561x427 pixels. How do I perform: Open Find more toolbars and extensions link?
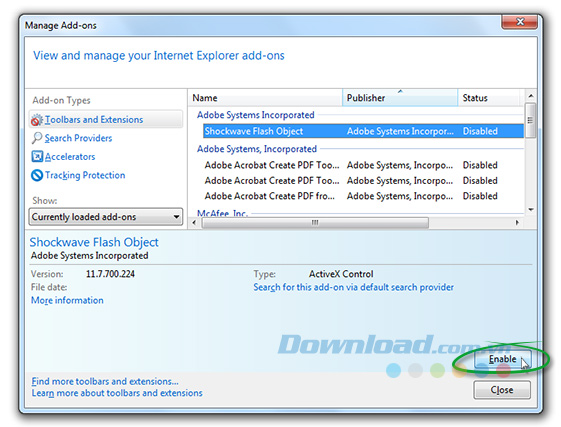click(x=105, y=381)
